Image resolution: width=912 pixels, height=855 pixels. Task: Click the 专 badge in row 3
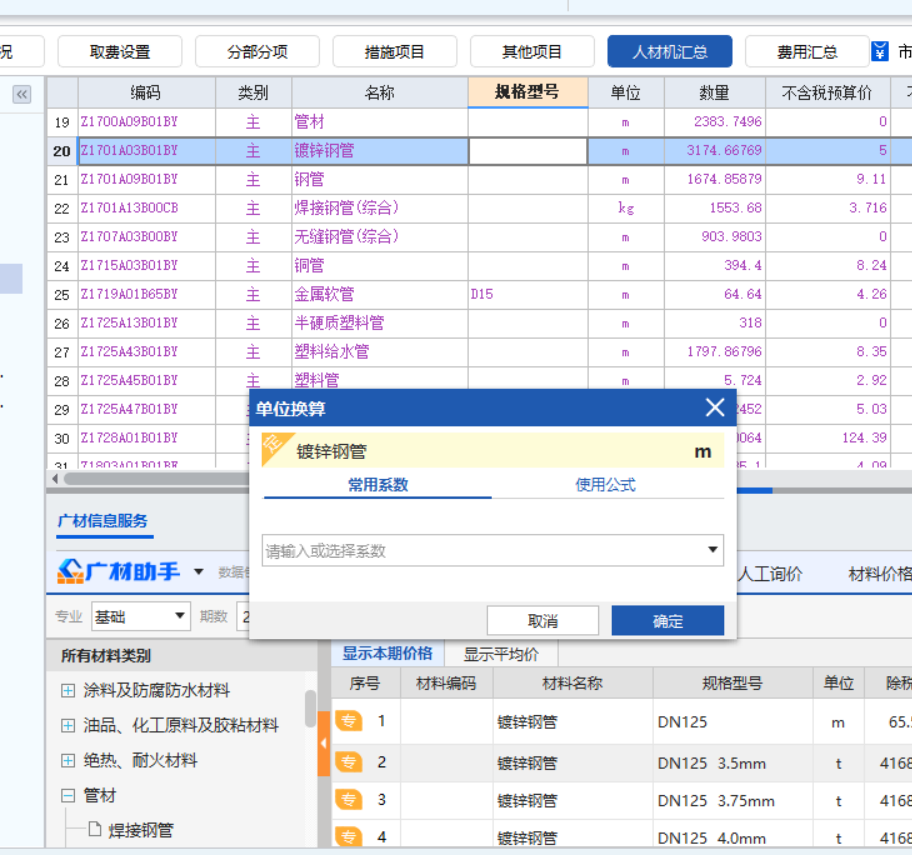coord(349,800)
